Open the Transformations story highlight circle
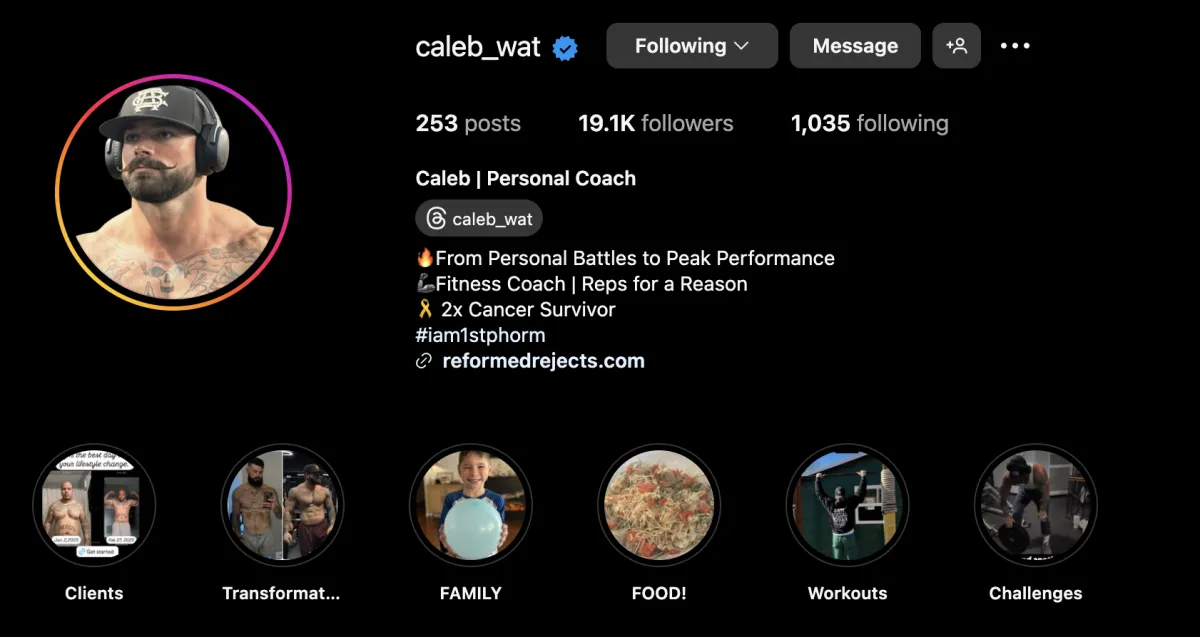 (282, 506)
